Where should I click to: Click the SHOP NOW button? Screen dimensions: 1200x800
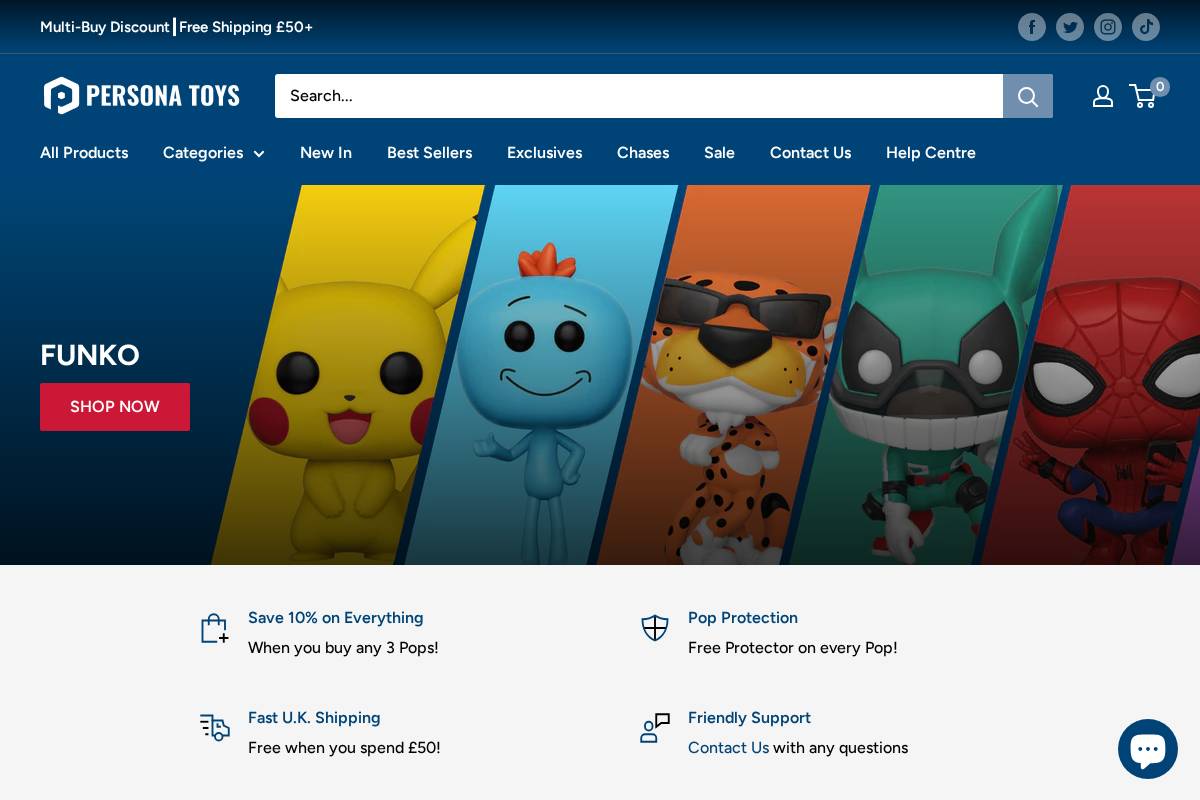pos(115,407)
